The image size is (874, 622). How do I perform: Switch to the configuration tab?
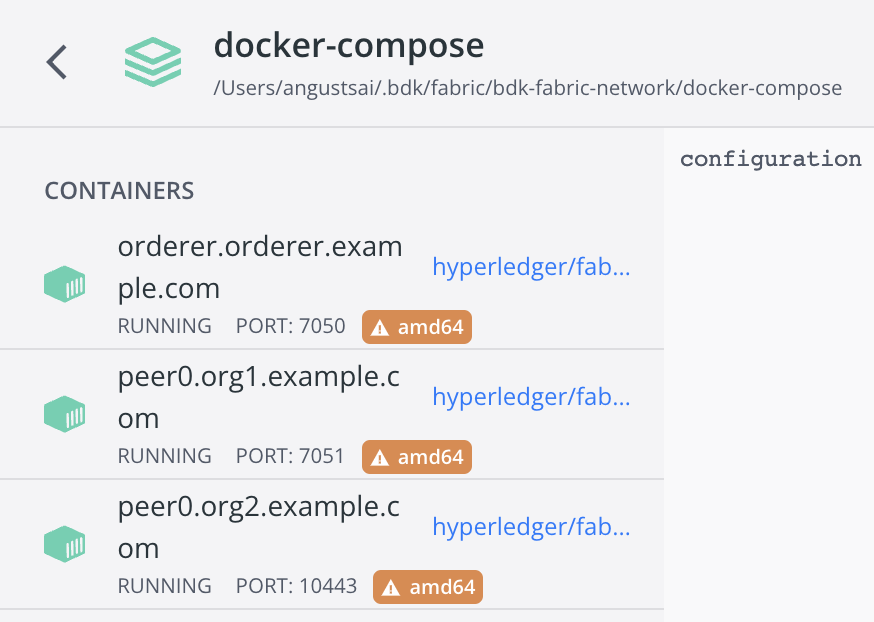click(x=770, y=158)
